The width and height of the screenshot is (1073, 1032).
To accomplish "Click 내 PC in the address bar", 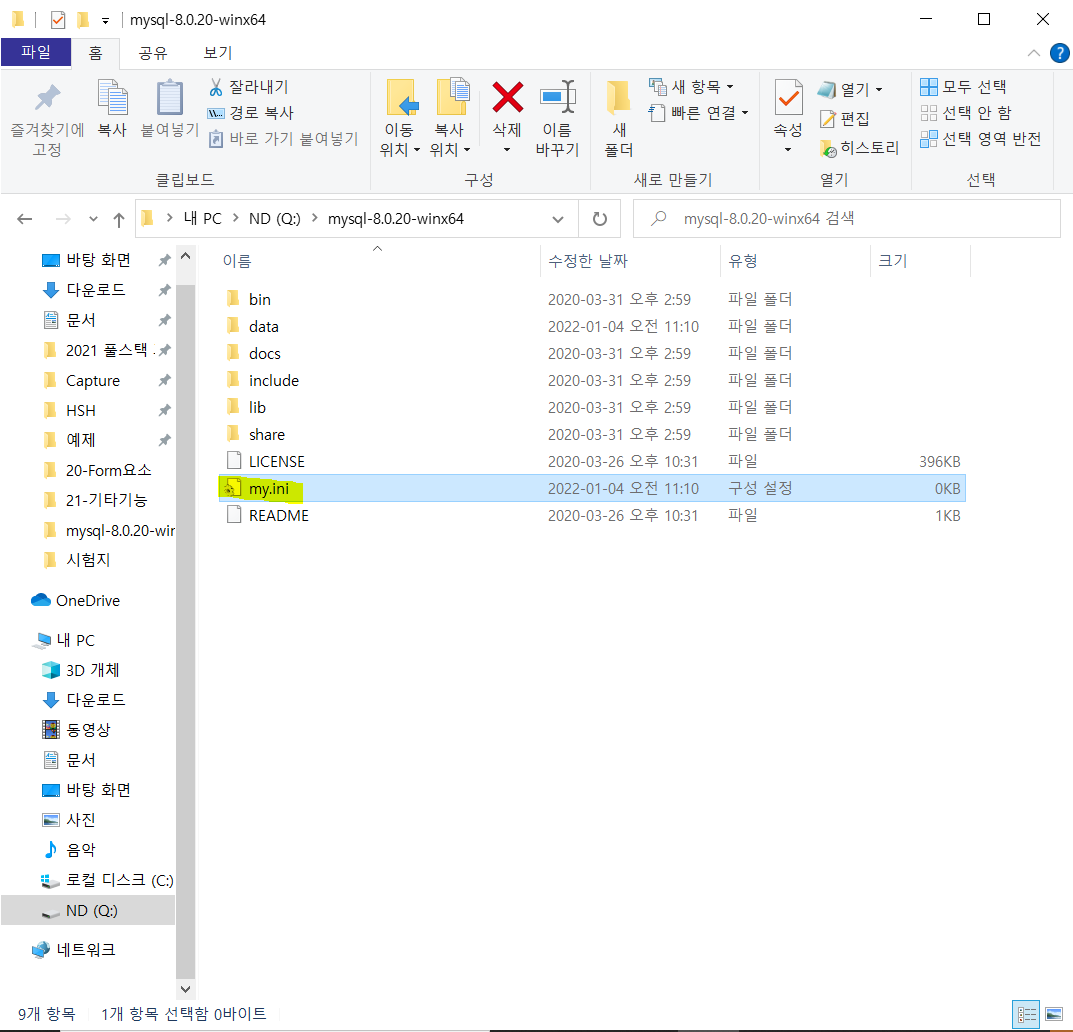I will point(203,219).
